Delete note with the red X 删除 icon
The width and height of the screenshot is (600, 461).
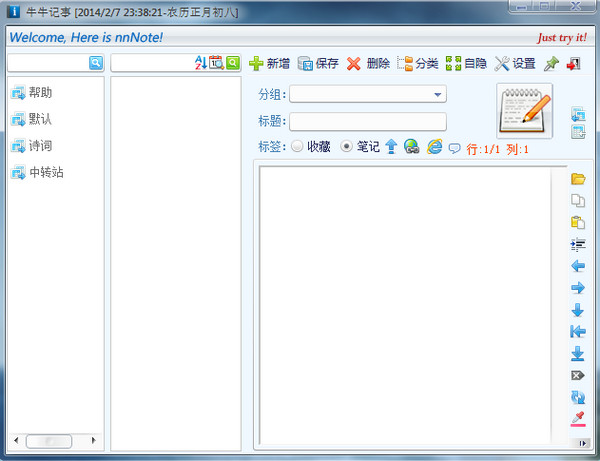(x=368, y=64)
